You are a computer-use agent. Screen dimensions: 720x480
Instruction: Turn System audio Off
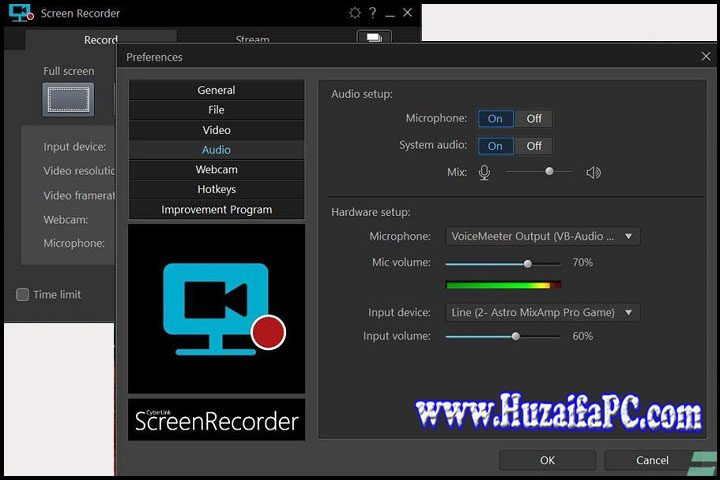534,146
